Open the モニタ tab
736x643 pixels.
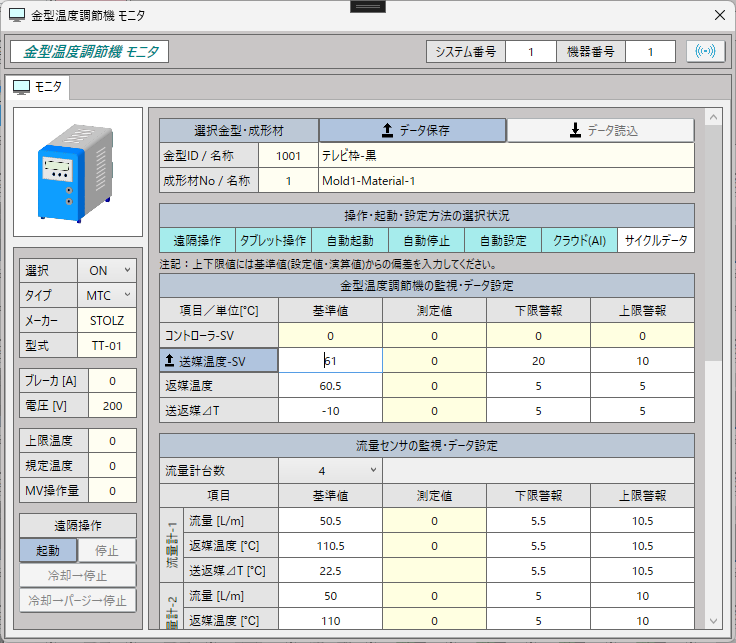[38, 87]
